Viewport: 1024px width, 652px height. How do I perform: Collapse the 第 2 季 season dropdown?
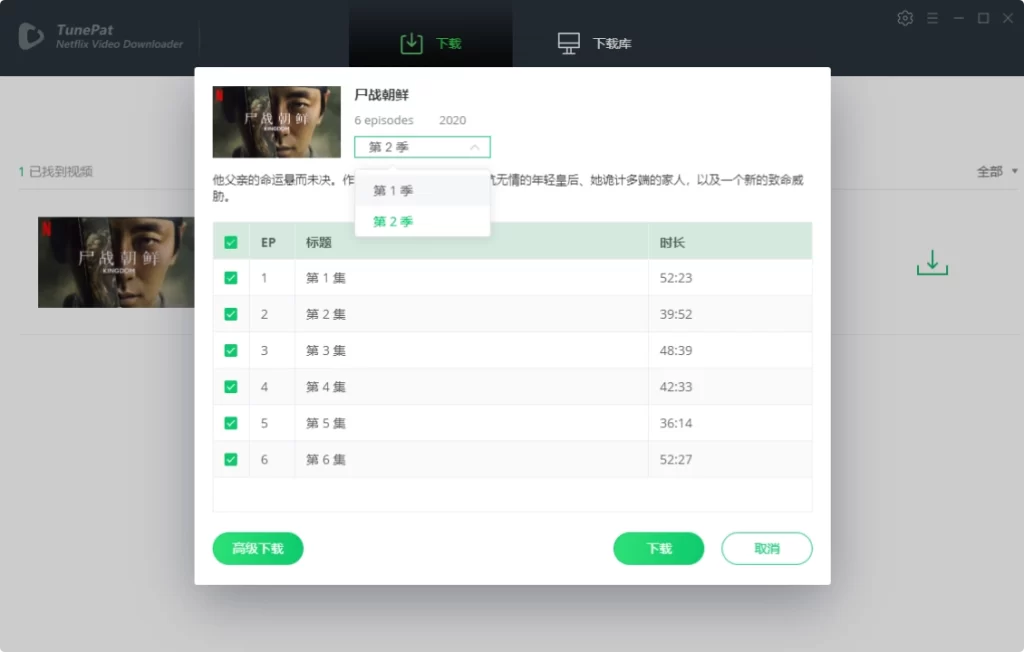pos(422,147)
